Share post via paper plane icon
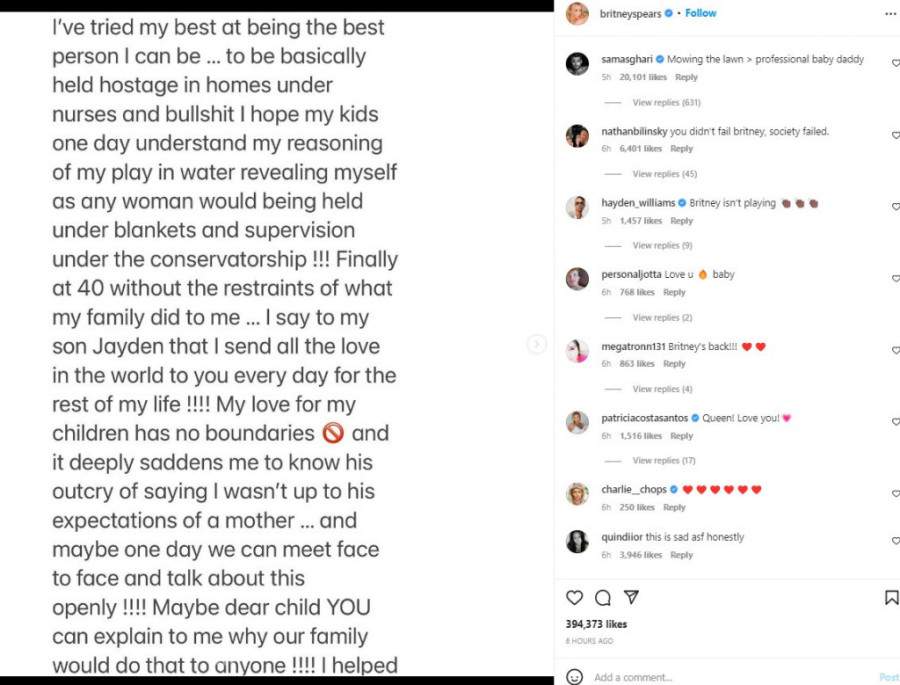This screenshot has width=900, height=685. click(631, 597)
